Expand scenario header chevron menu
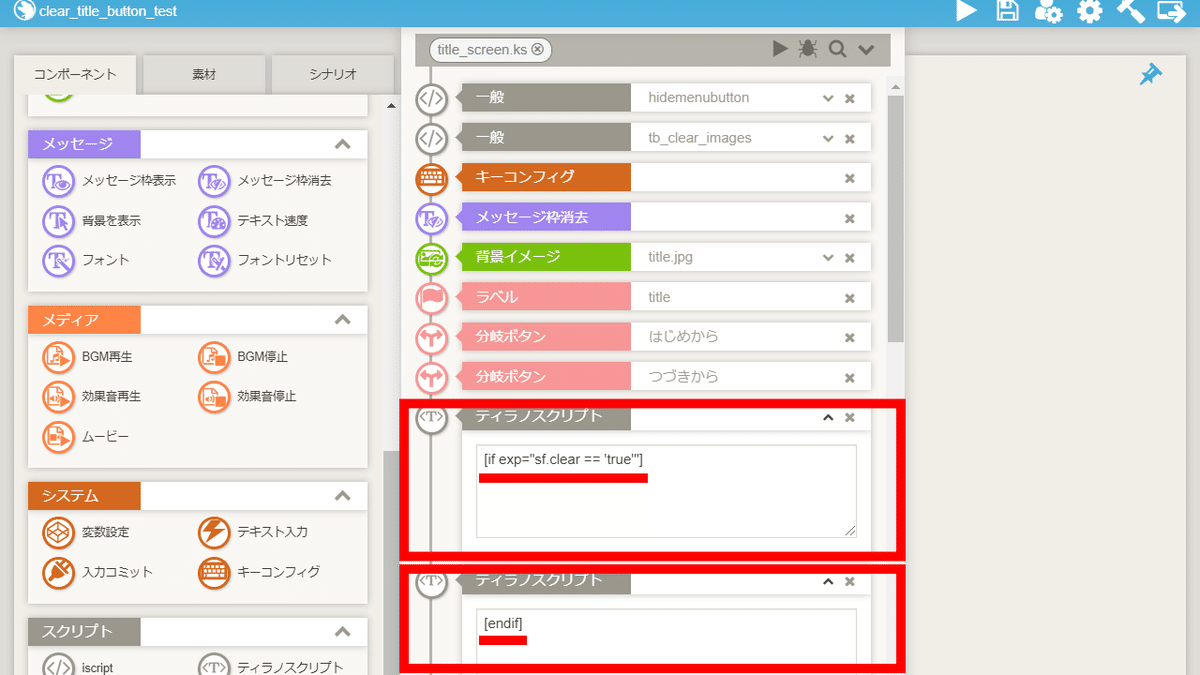Viewport: 1200px width, 675px height. coord(866,49)
